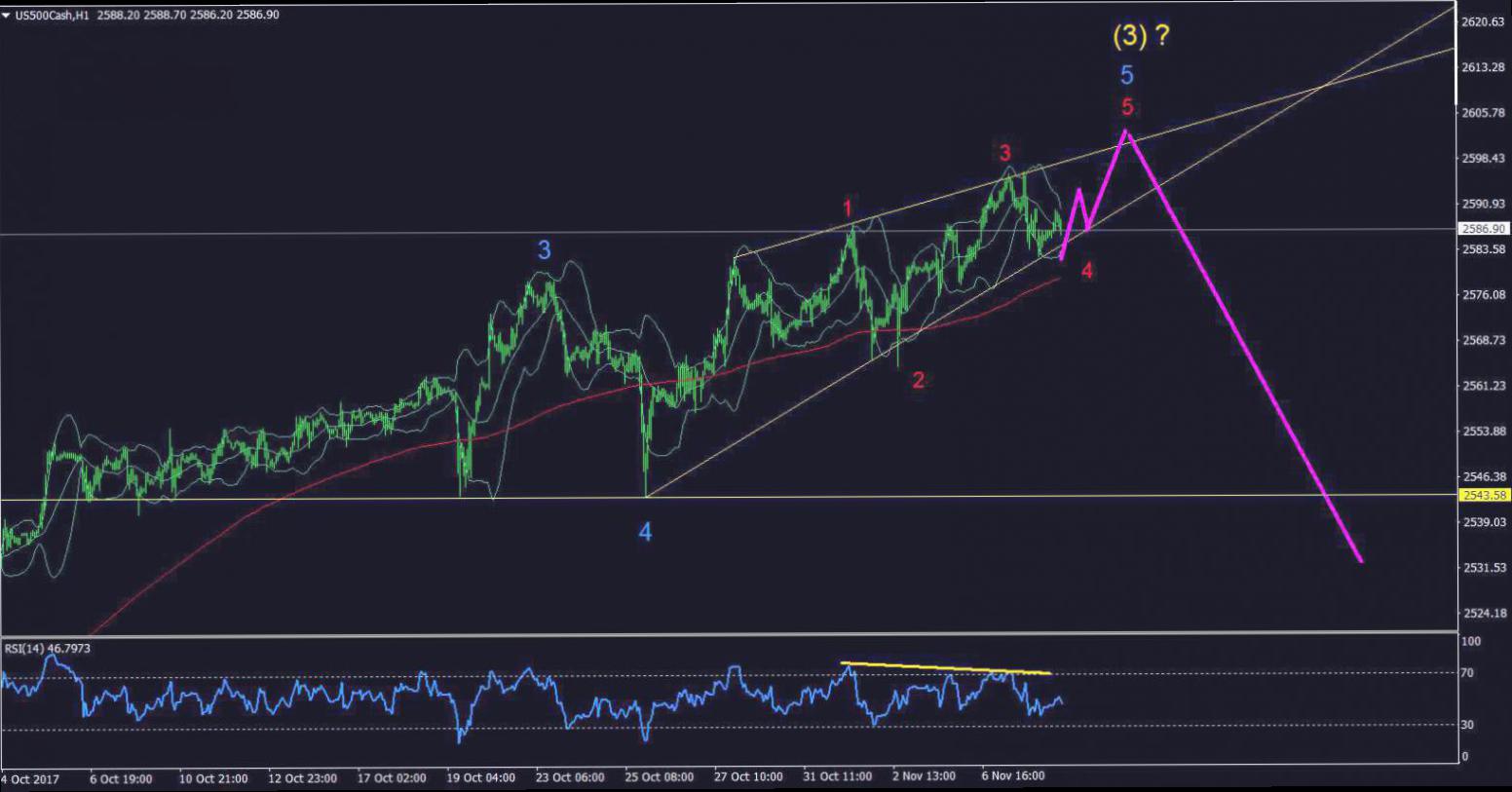Click the "4 Oct 2017" date label
Image resolution: width=1512 pixels, height=792 pixels.
(31, 778)
